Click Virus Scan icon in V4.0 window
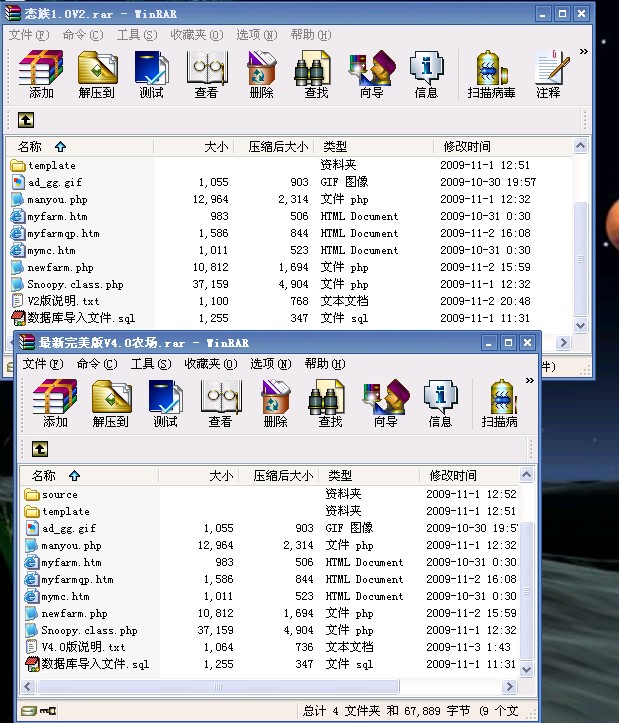Viewport: 619px width, 723px height. (x=499, y=403)
